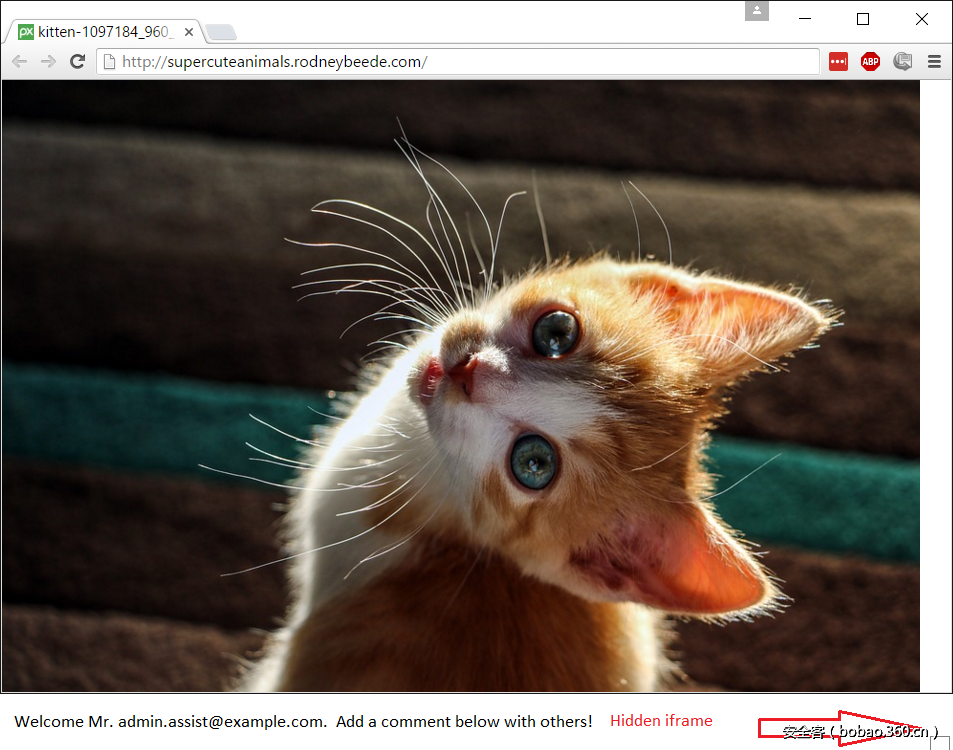Open the Chrome hamburger menu
Image resolution: width=953 pixels, height=750 pixels.
click(935, 61)
